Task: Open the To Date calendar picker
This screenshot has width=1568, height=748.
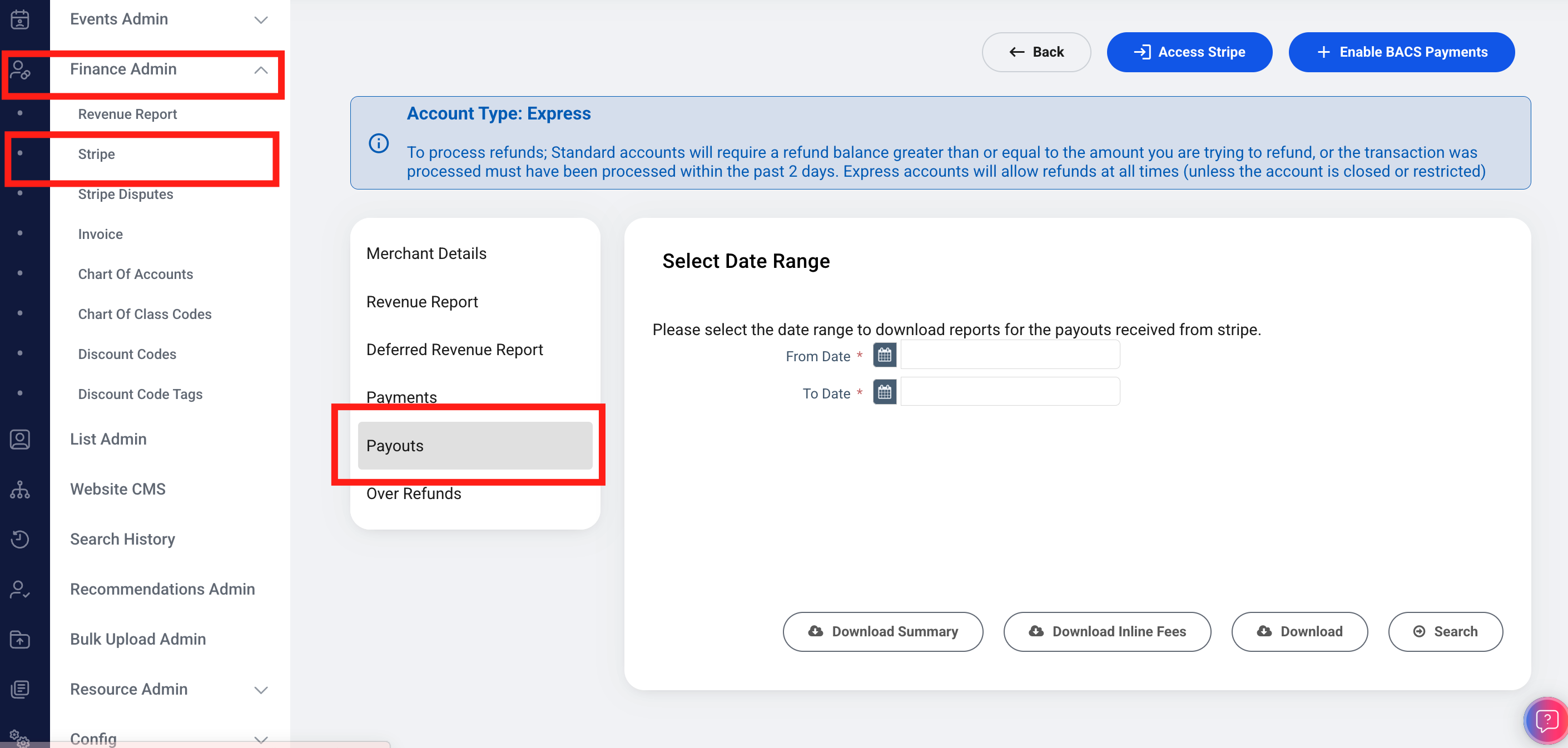Action: click(x=884, y=393)
